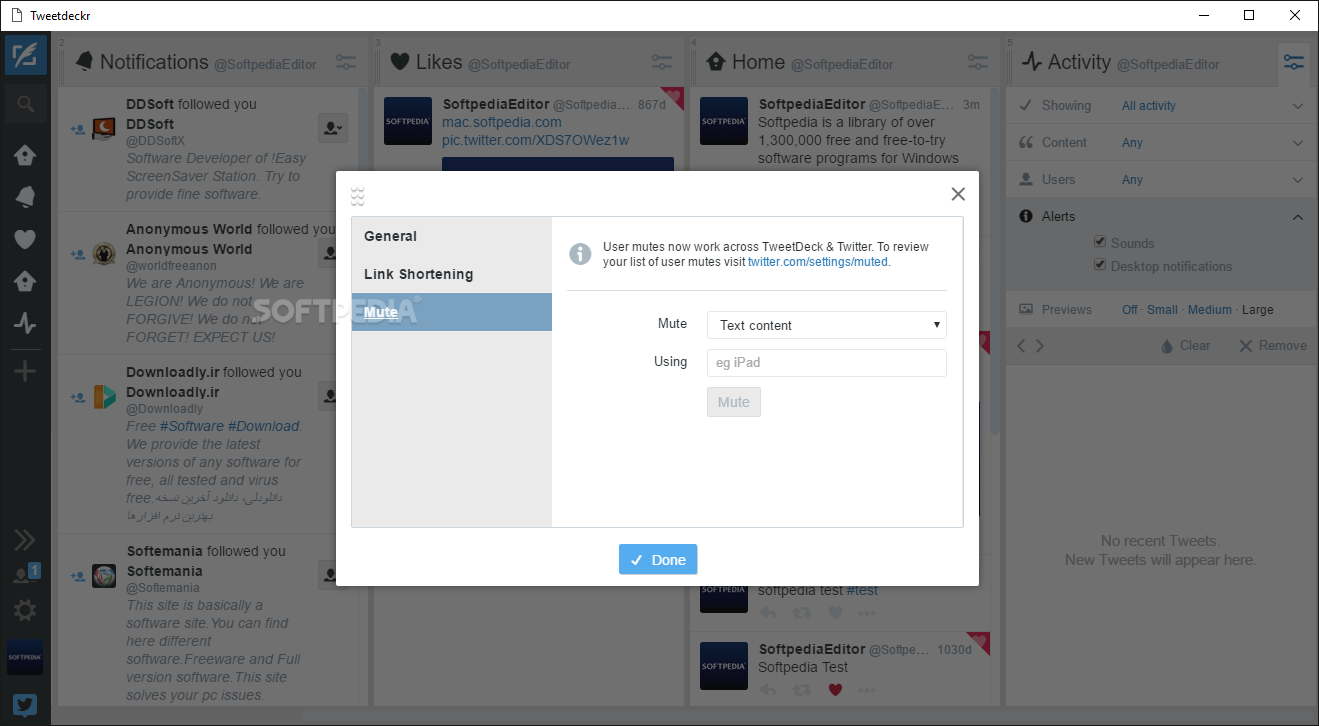Open more options on softpedia test #test tweet

point(866,613)
